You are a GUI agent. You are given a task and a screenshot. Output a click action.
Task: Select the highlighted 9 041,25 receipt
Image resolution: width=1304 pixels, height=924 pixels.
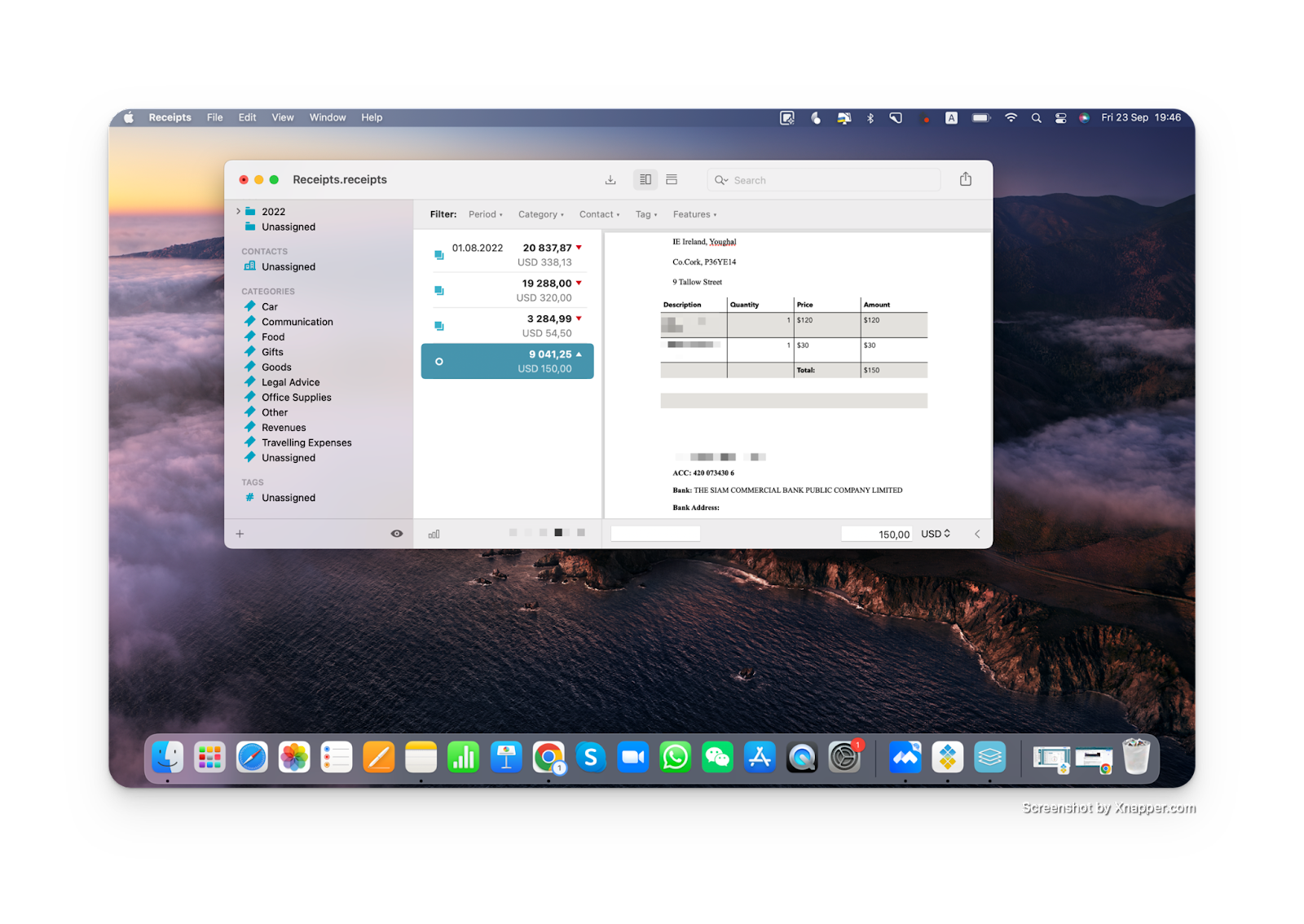(508, 361)
